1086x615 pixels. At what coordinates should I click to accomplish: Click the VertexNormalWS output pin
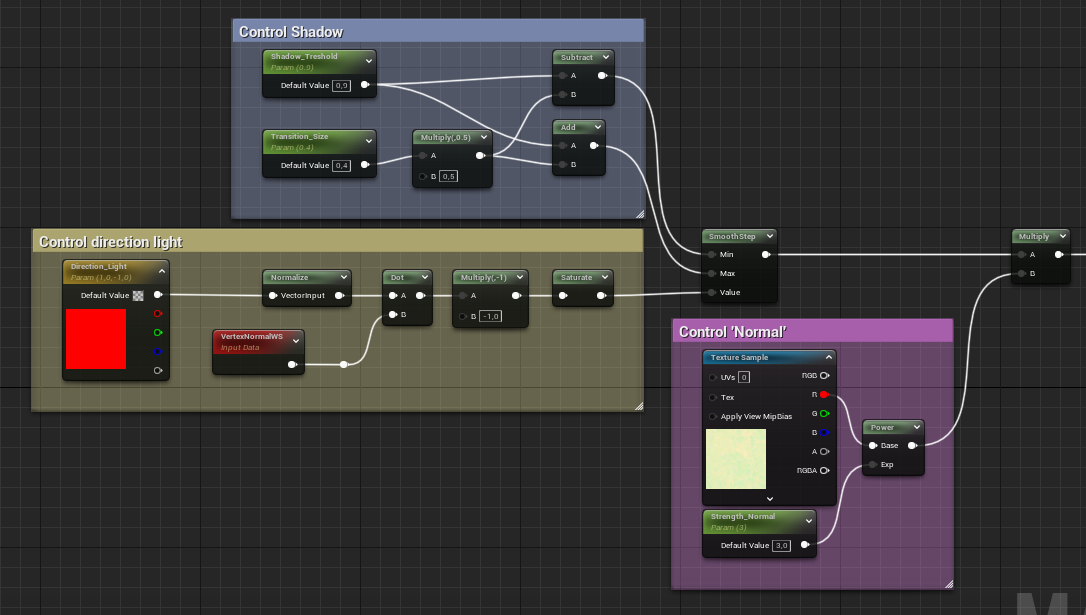(292, 365)
